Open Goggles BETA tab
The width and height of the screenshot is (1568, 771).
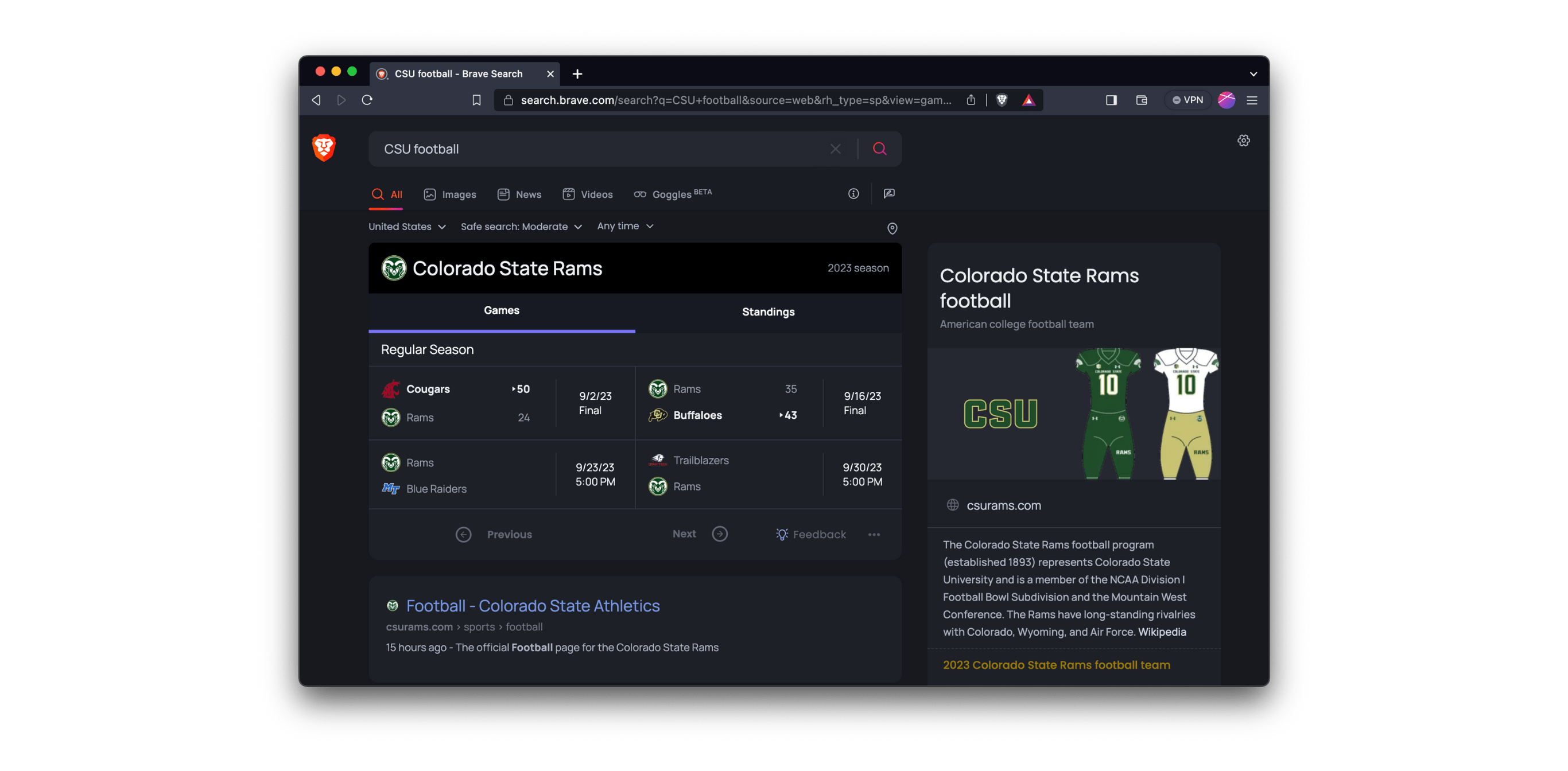[673, 194]
